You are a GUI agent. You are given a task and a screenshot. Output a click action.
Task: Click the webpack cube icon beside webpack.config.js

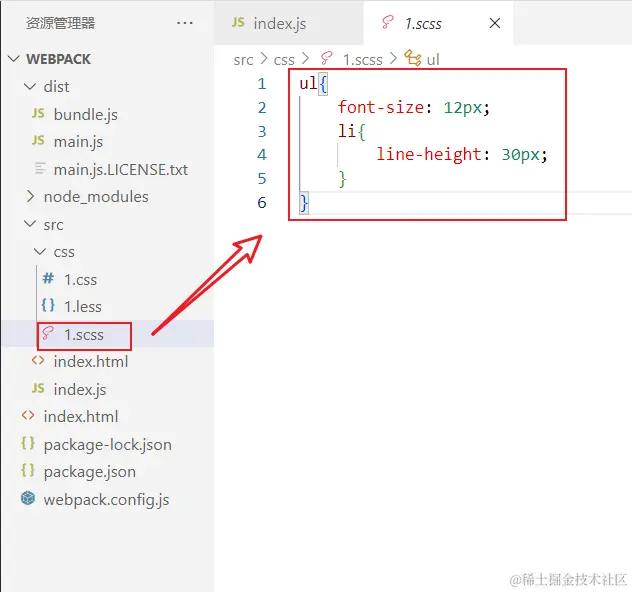pyautogui.click(x=28, y=499)
